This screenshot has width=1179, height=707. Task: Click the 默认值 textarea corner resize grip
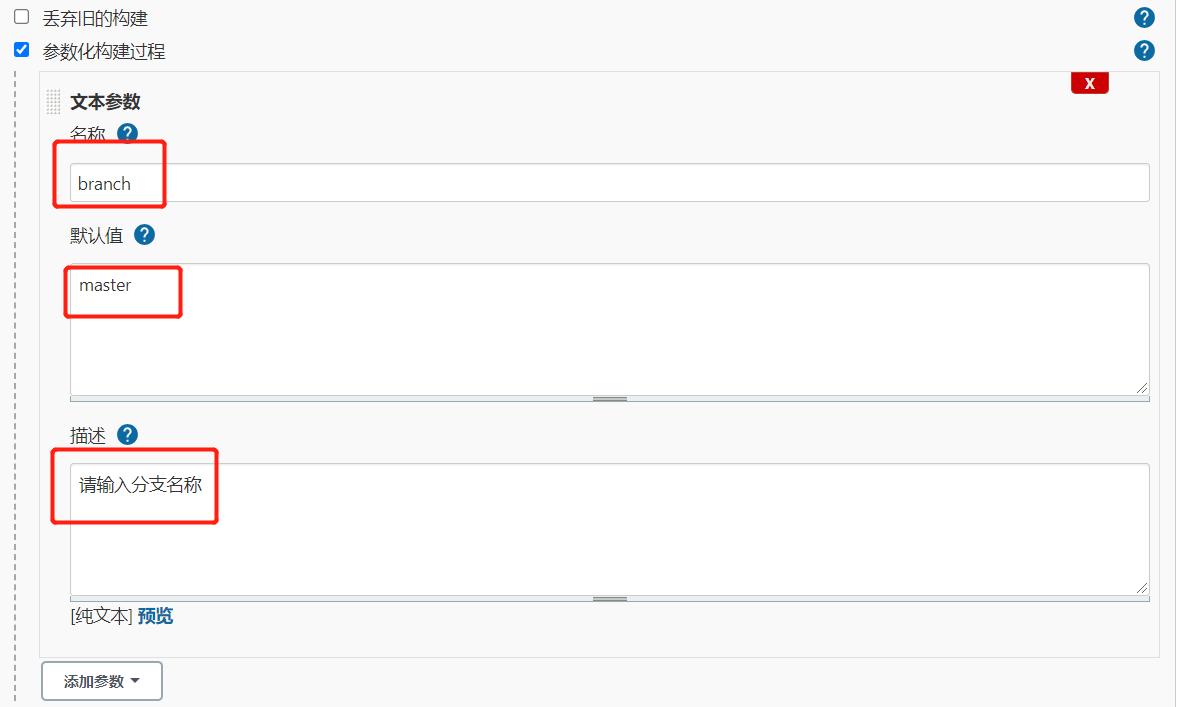[x=1141, y=388]
